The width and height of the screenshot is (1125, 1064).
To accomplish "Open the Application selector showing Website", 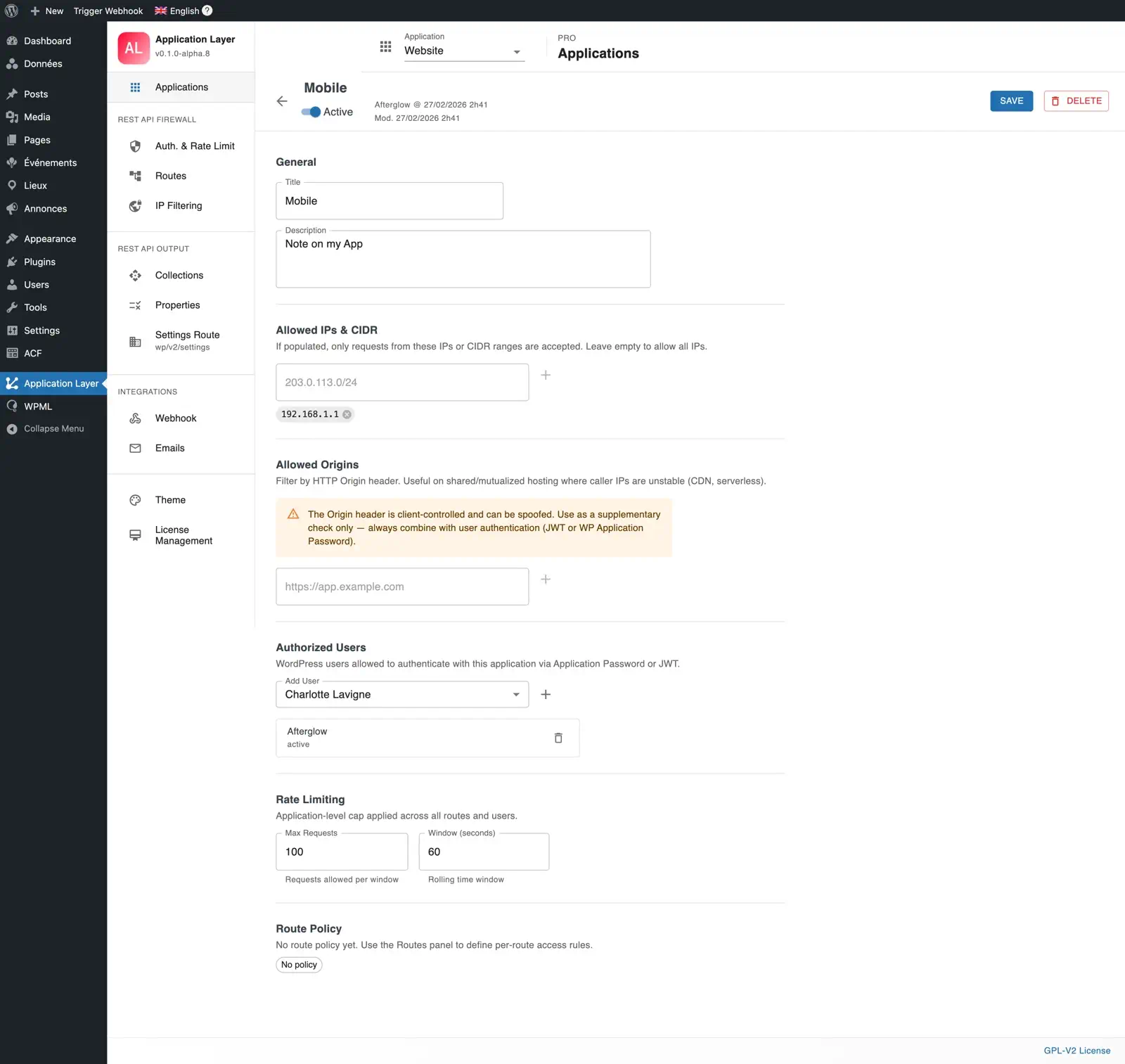I will (463, 50).
